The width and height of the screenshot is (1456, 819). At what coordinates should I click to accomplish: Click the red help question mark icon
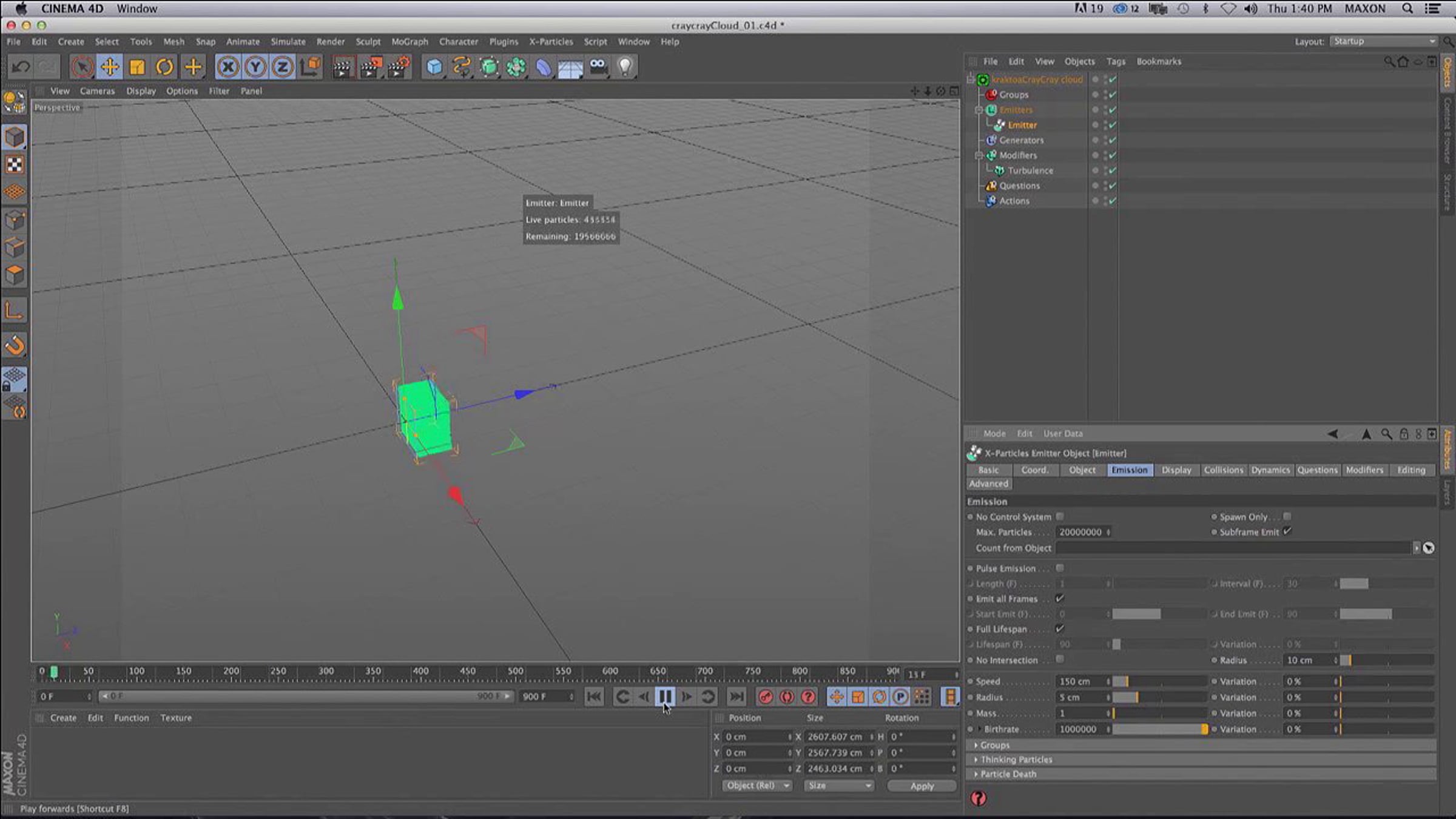(978, 798)
